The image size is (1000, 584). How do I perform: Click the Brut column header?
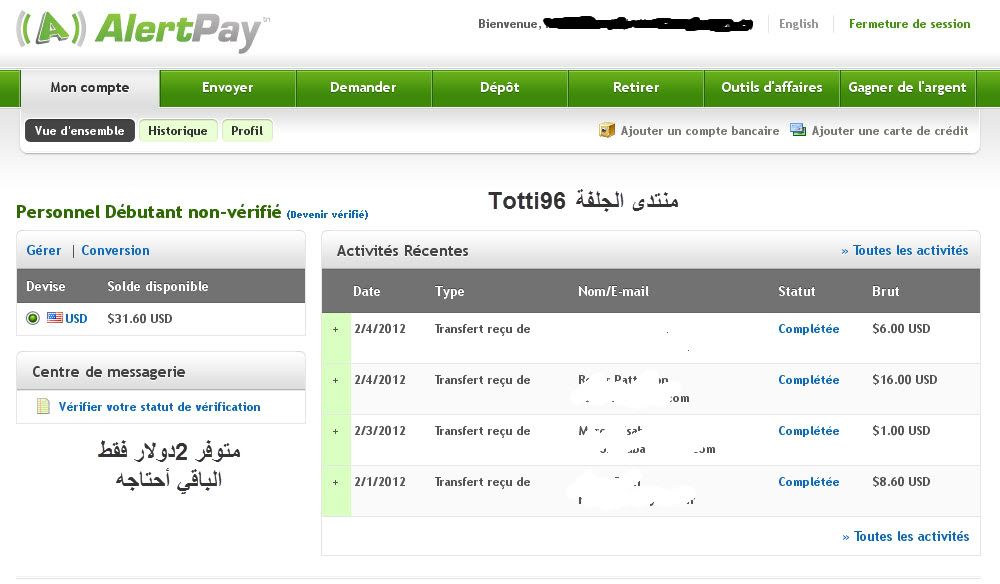click(885, 291)
